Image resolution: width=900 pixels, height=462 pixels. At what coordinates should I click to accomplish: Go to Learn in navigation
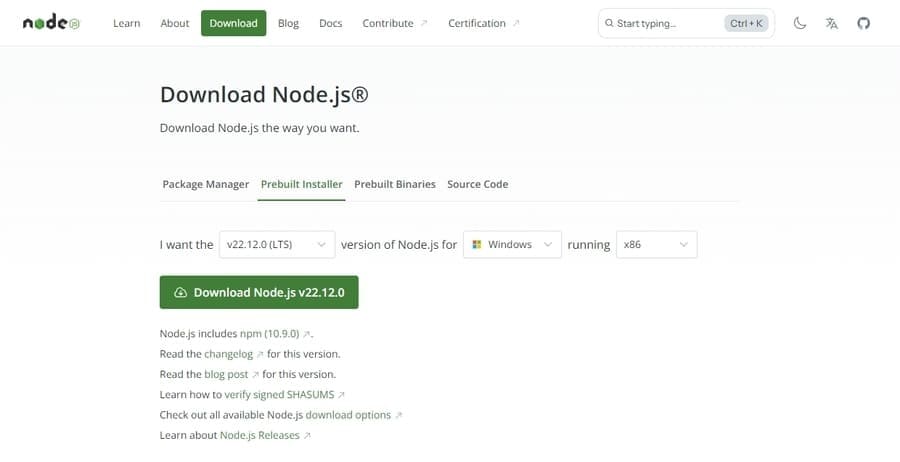[126, 23]
